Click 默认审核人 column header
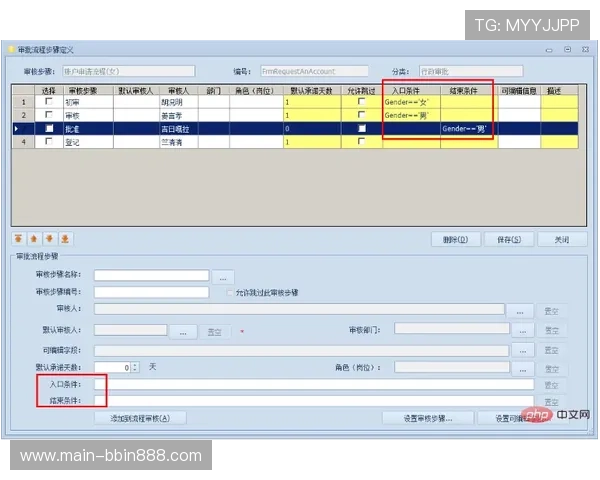 pos(136,91)
